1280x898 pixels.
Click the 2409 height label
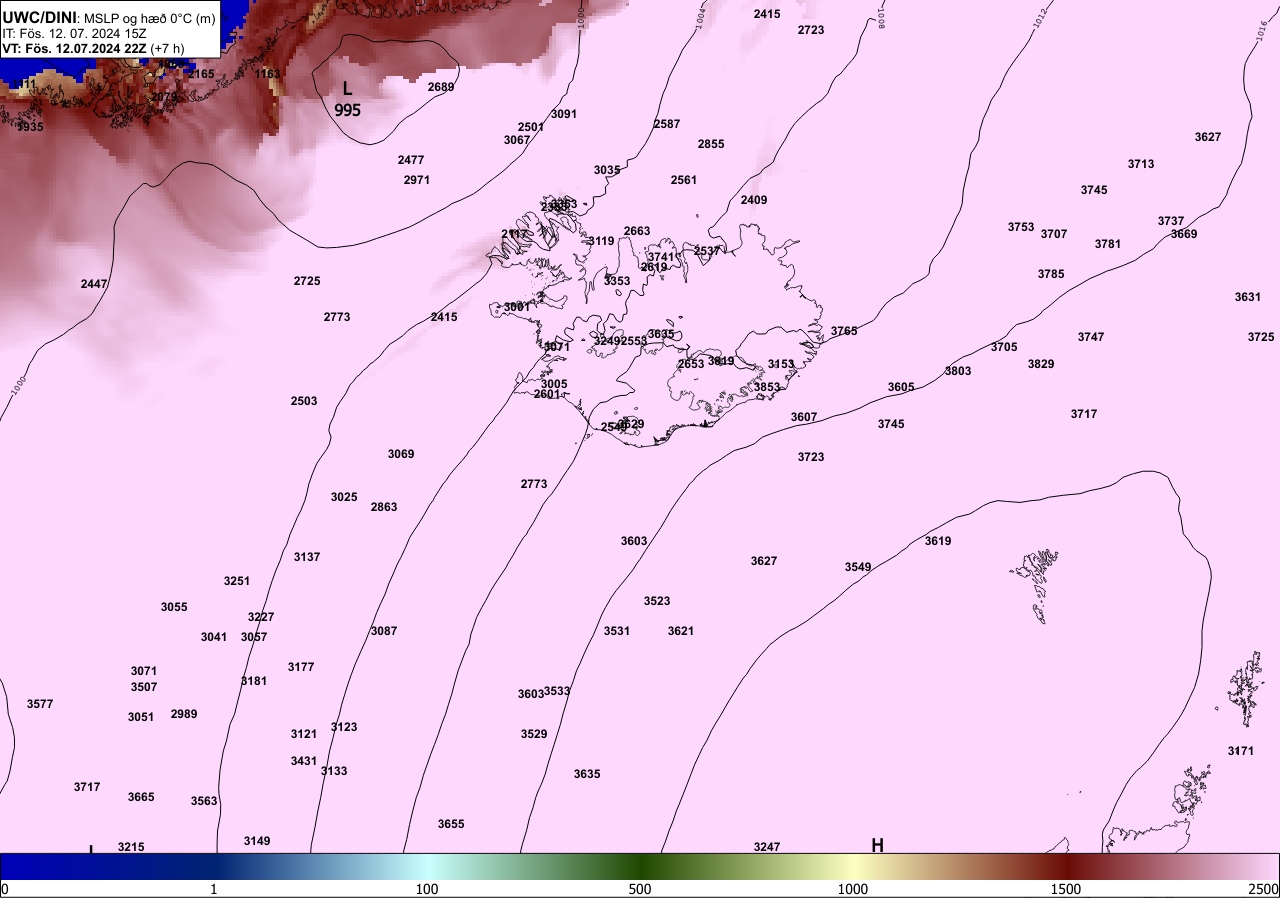click(754, 200)
